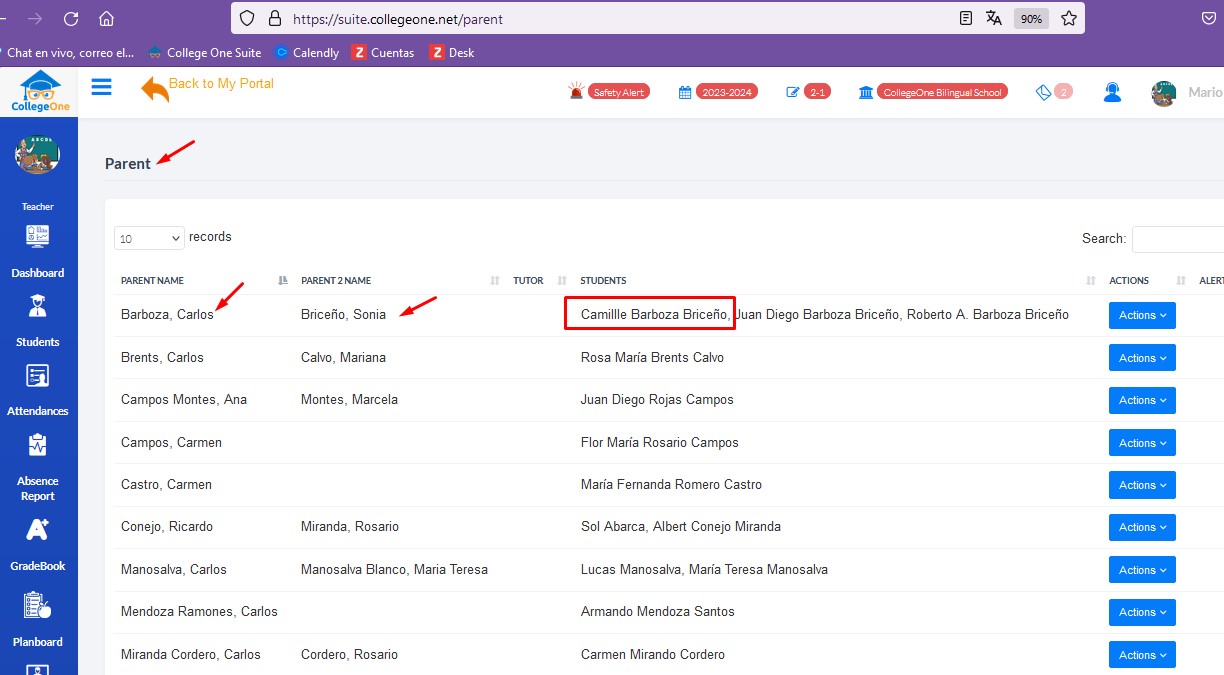
Task: Open the Cuentas bookmark
Action: coord(383,53)
